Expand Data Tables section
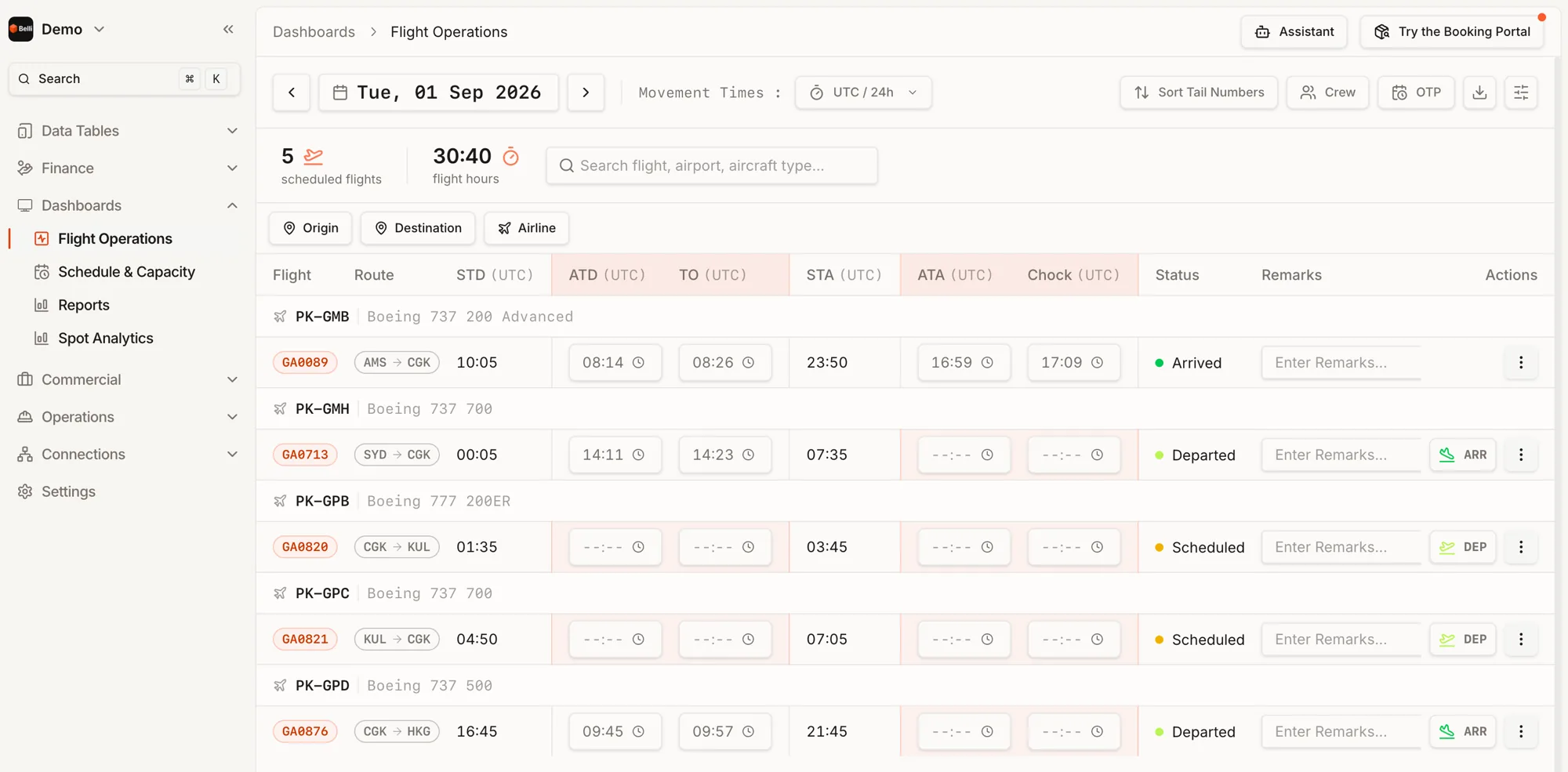 (127, 131)
